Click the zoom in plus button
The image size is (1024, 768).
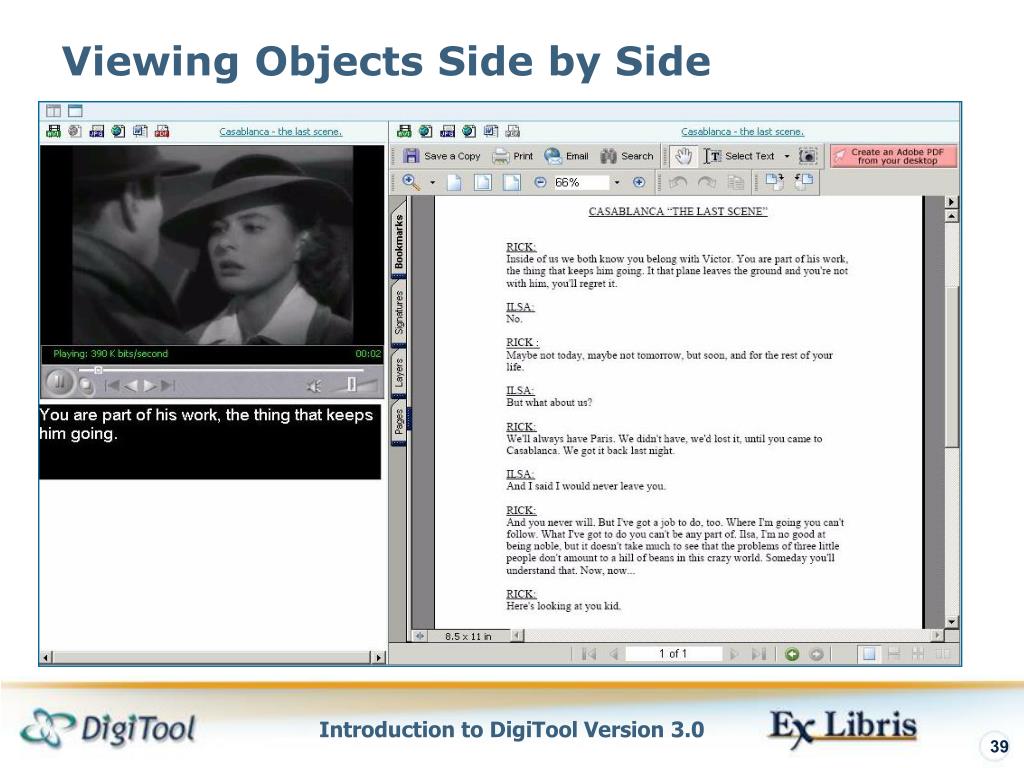[639, 182]
